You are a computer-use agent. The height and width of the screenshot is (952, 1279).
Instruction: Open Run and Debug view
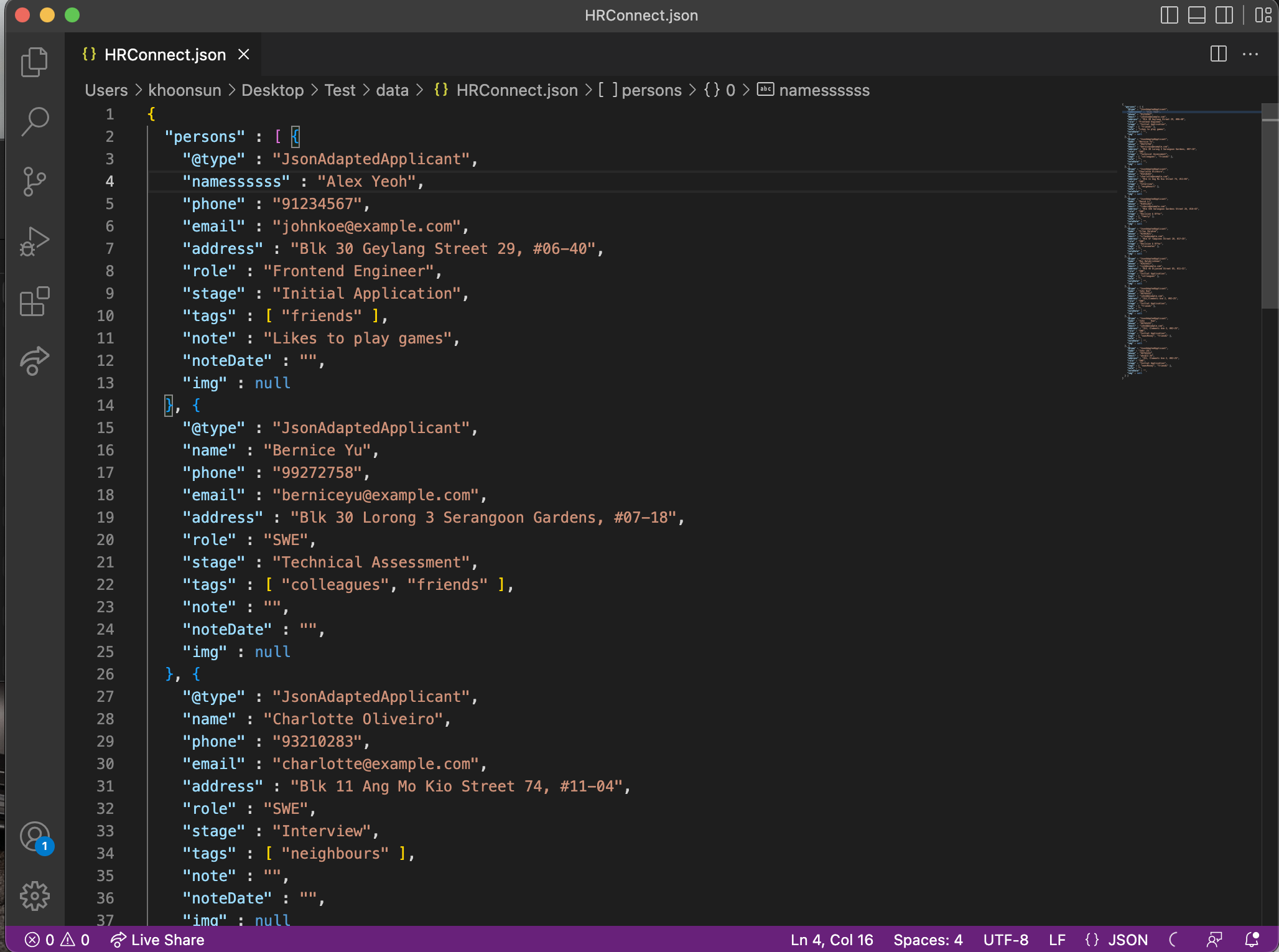coord(34,241)
